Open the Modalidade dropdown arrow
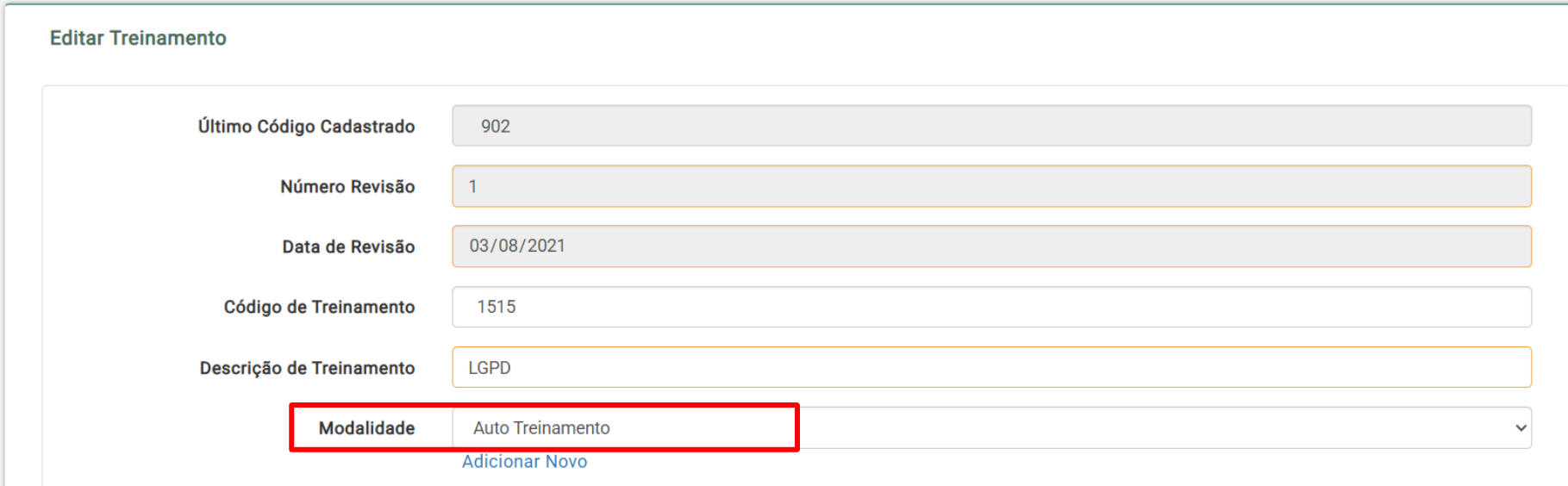This screenshot has height=486, width=1568. click(x=1521, y=428)
